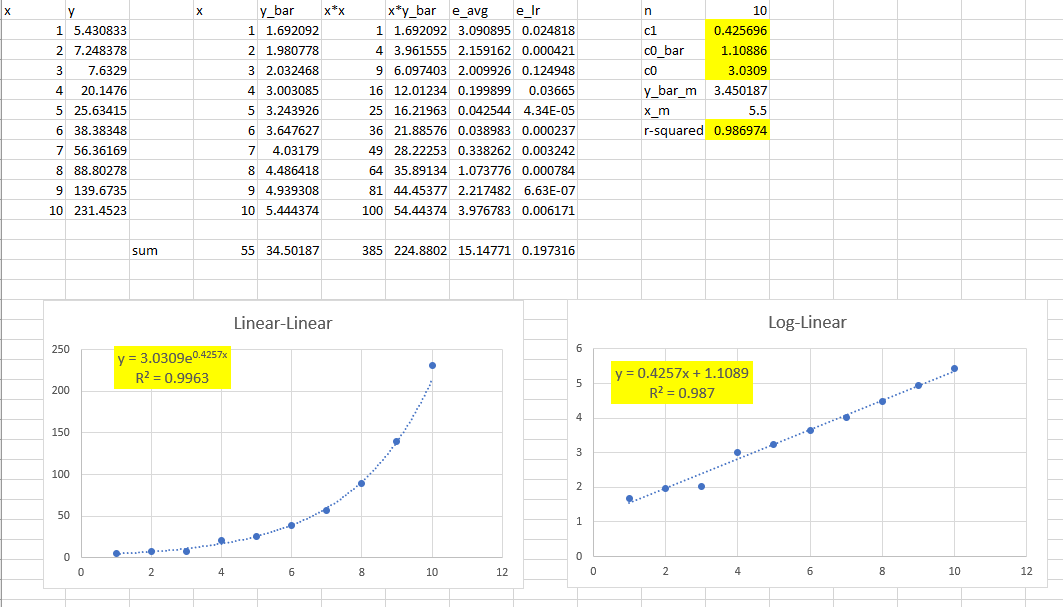Select the c1 value 0.425696
Image resolution: width=1063 pixels, height=607 pixels.
coord(738,31)
